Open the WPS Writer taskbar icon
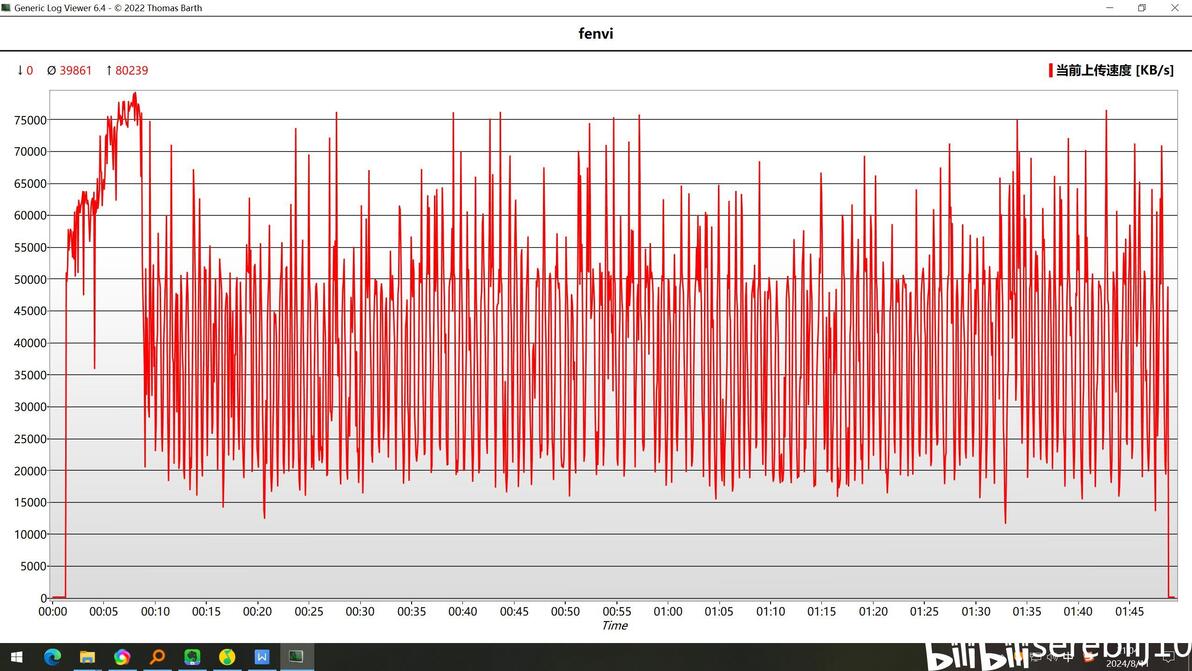 tap(262, 657)
